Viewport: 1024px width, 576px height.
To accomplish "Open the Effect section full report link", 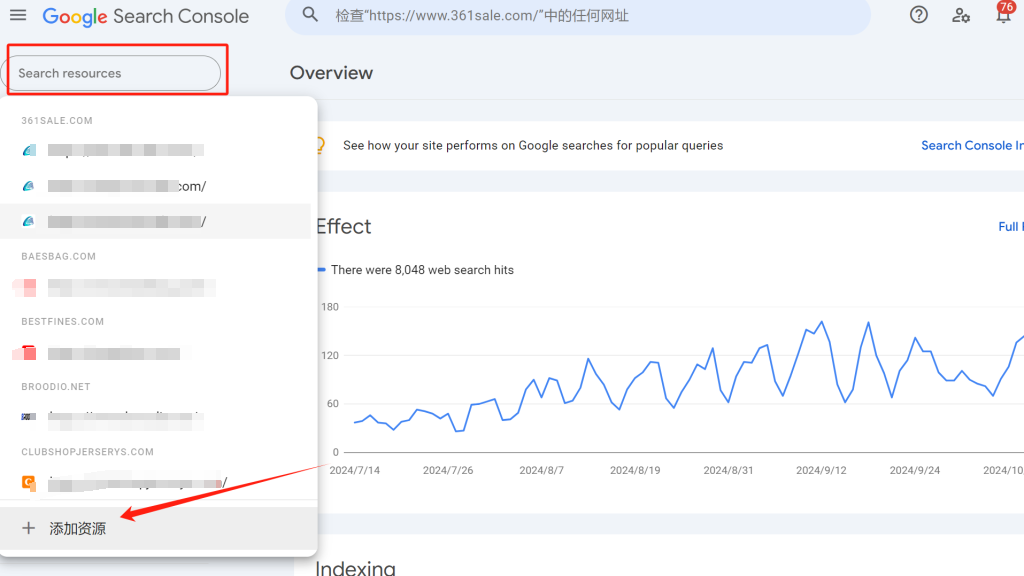I will 1010,226.
